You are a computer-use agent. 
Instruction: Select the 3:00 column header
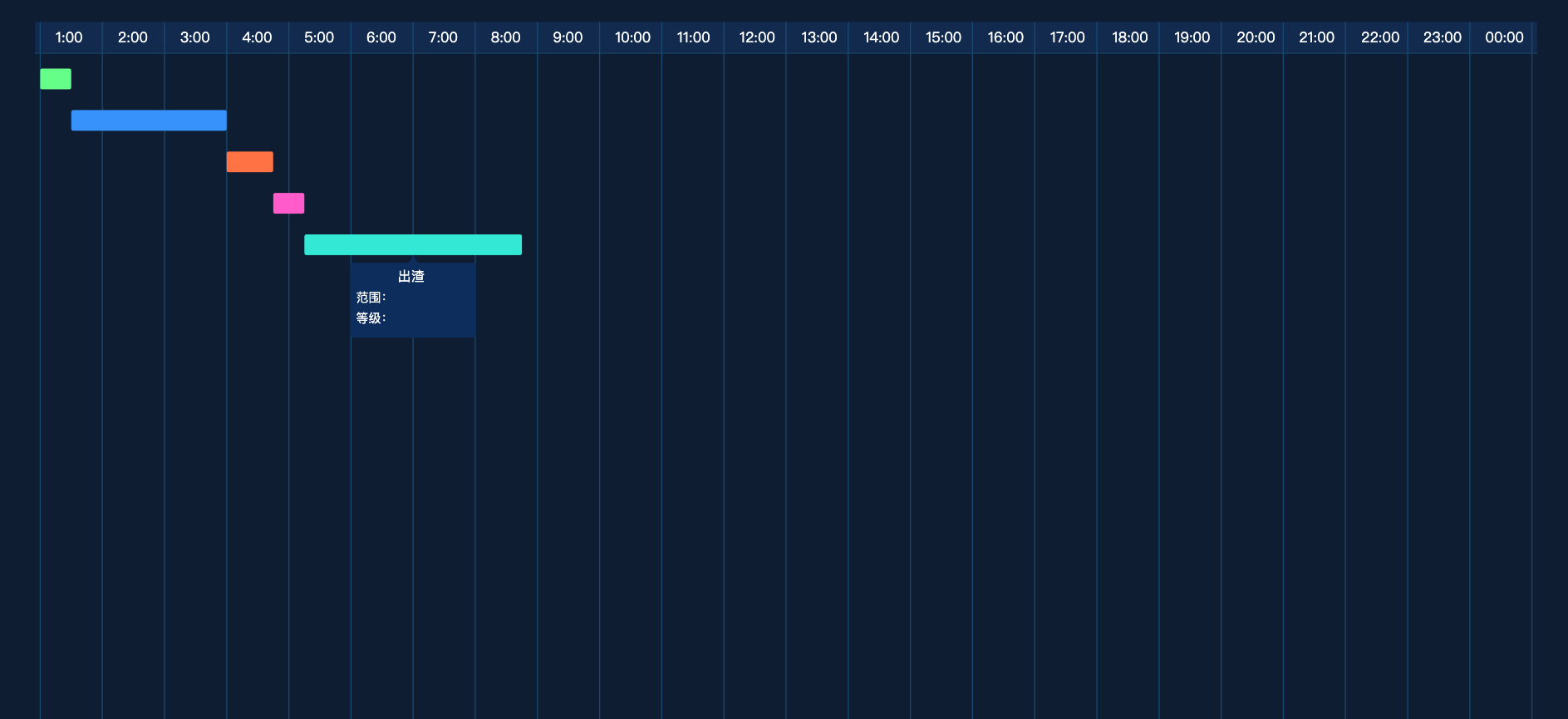pyautogui.click(x=194, y=37)
